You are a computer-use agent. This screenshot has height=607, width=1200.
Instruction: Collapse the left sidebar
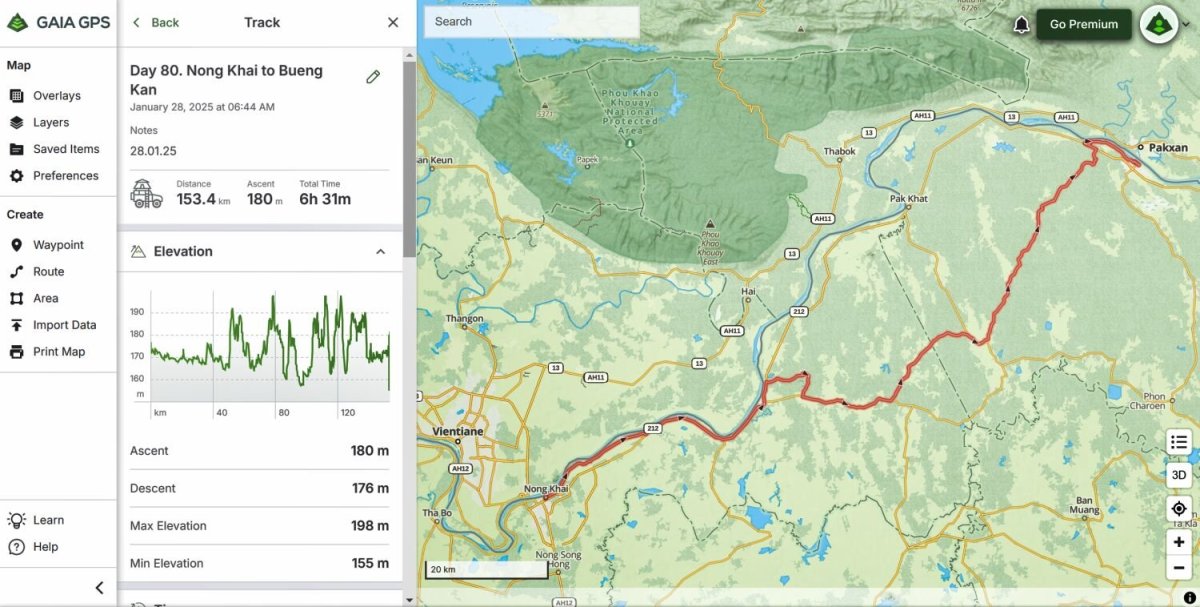pyautogui.click(x=98, y=587)
